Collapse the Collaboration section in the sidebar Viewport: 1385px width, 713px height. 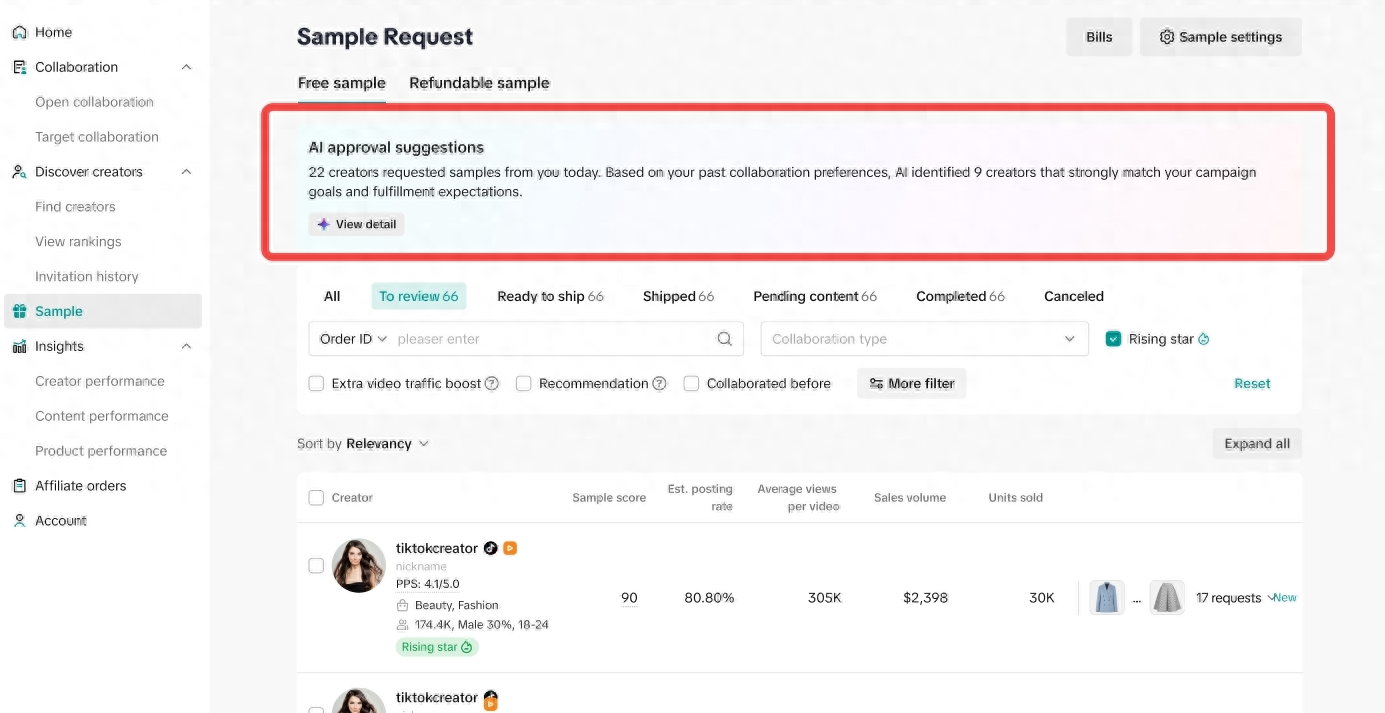tap(186, 67)
